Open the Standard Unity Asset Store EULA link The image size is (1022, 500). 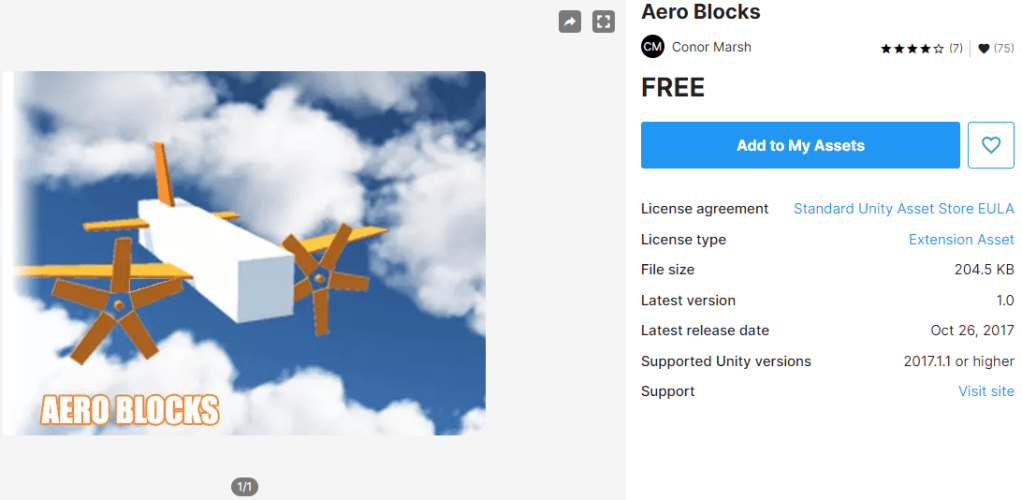(x=903, y=209)
